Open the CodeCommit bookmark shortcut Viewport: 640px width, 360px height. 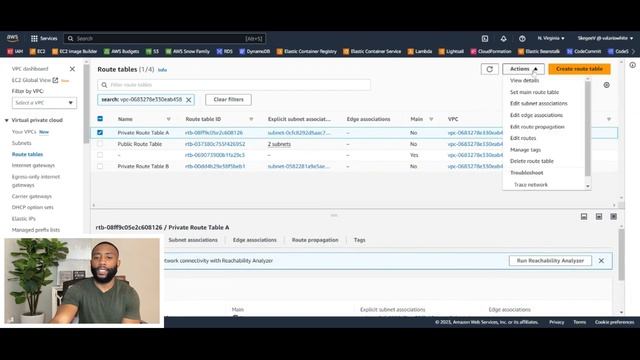[x=584, y=51]
